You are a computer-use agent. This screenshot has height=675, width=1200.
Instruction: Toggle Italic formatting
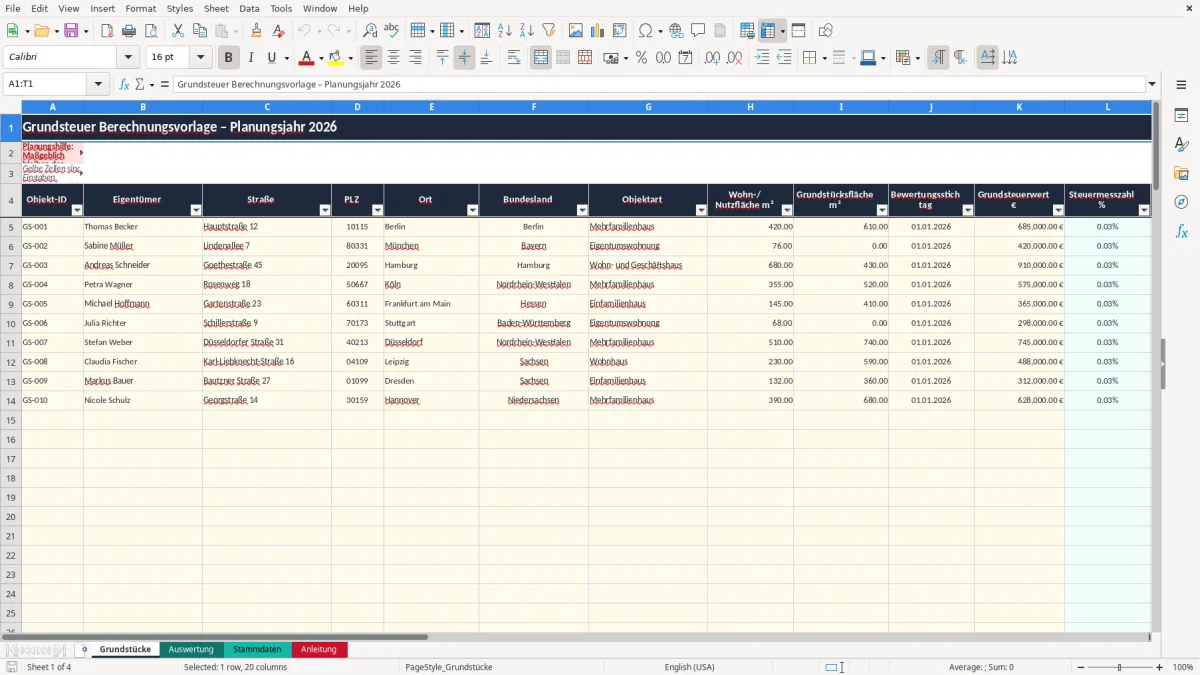251,58
